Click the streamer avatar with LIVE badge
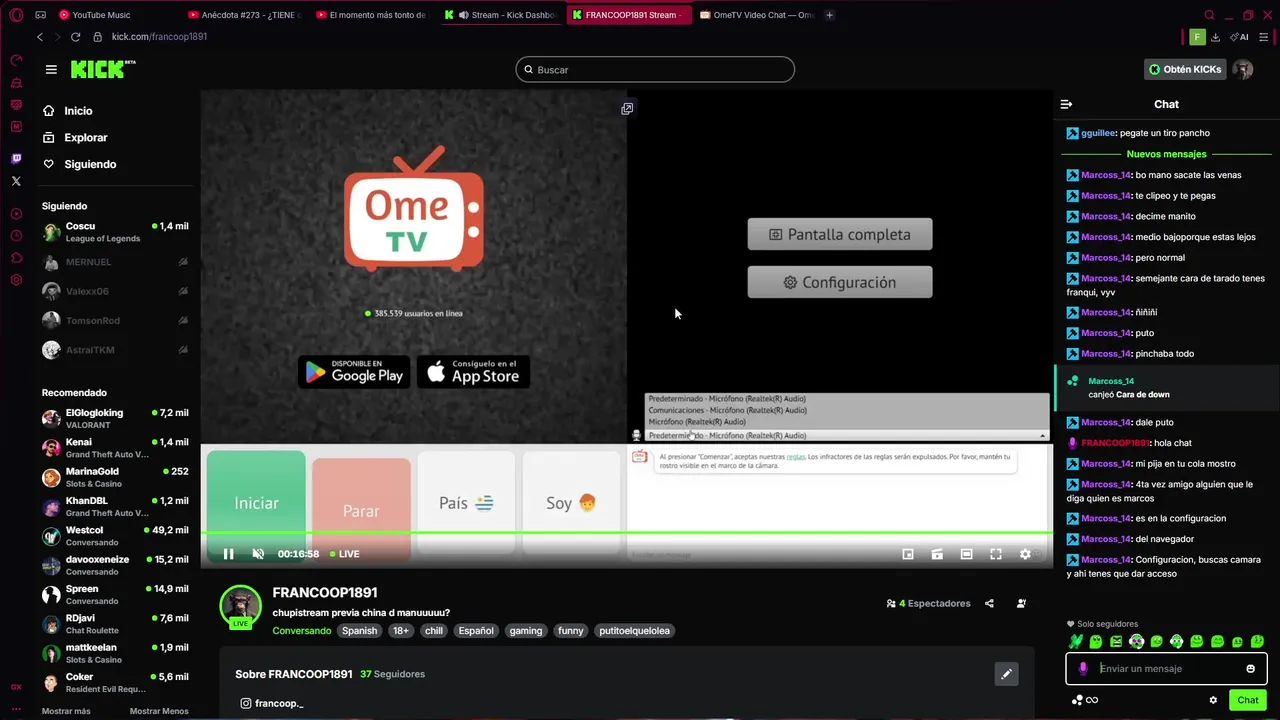The width and height of the screenshot is (1280, 720). point(240,607)
